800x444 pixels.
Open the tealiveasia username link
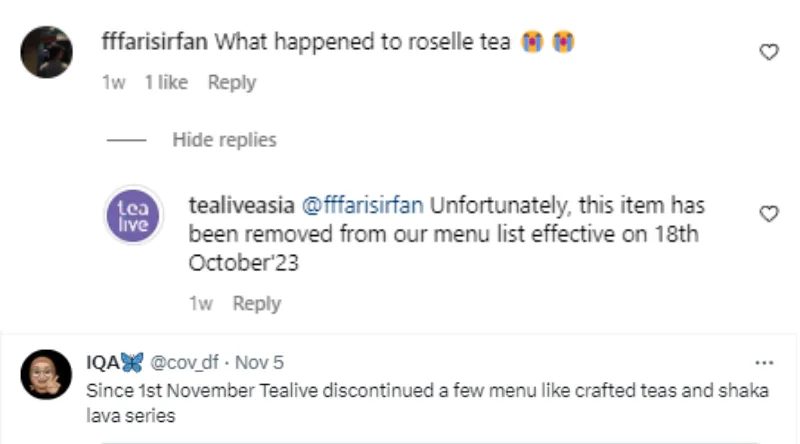[241, 205]
